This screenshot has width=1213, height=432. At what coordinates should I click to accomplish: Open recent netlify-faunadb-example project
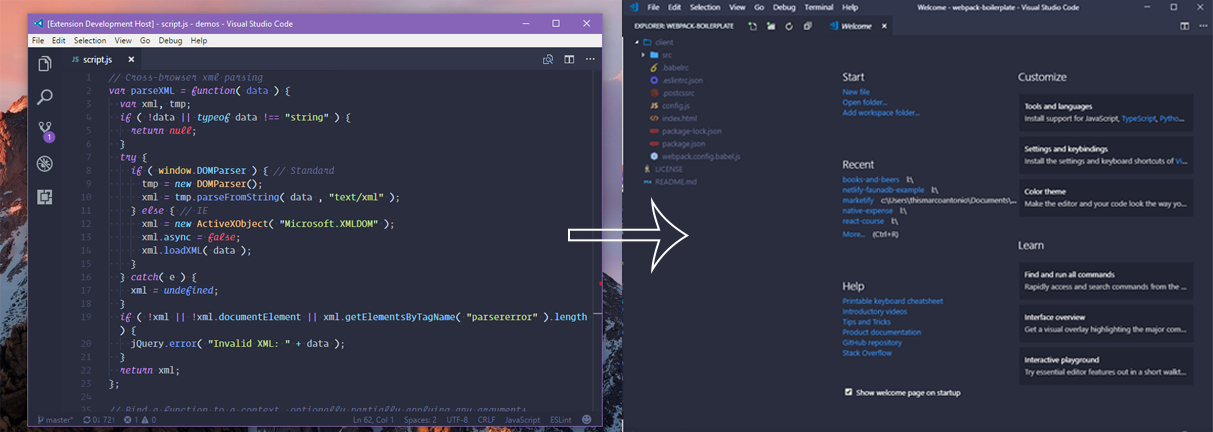[884, 189]
